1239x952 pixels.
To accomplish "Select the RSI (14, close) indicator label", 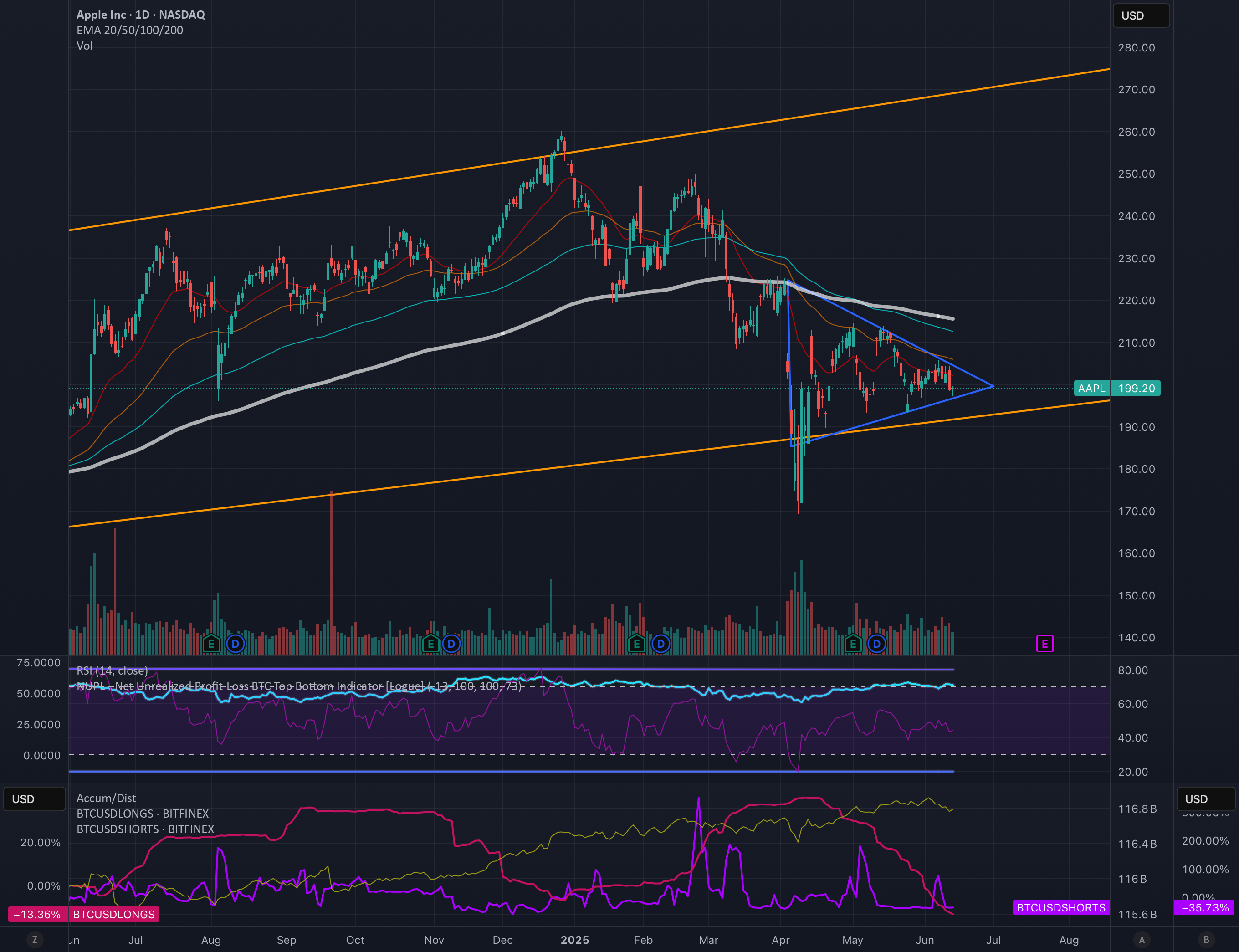I will click(112, 670).
